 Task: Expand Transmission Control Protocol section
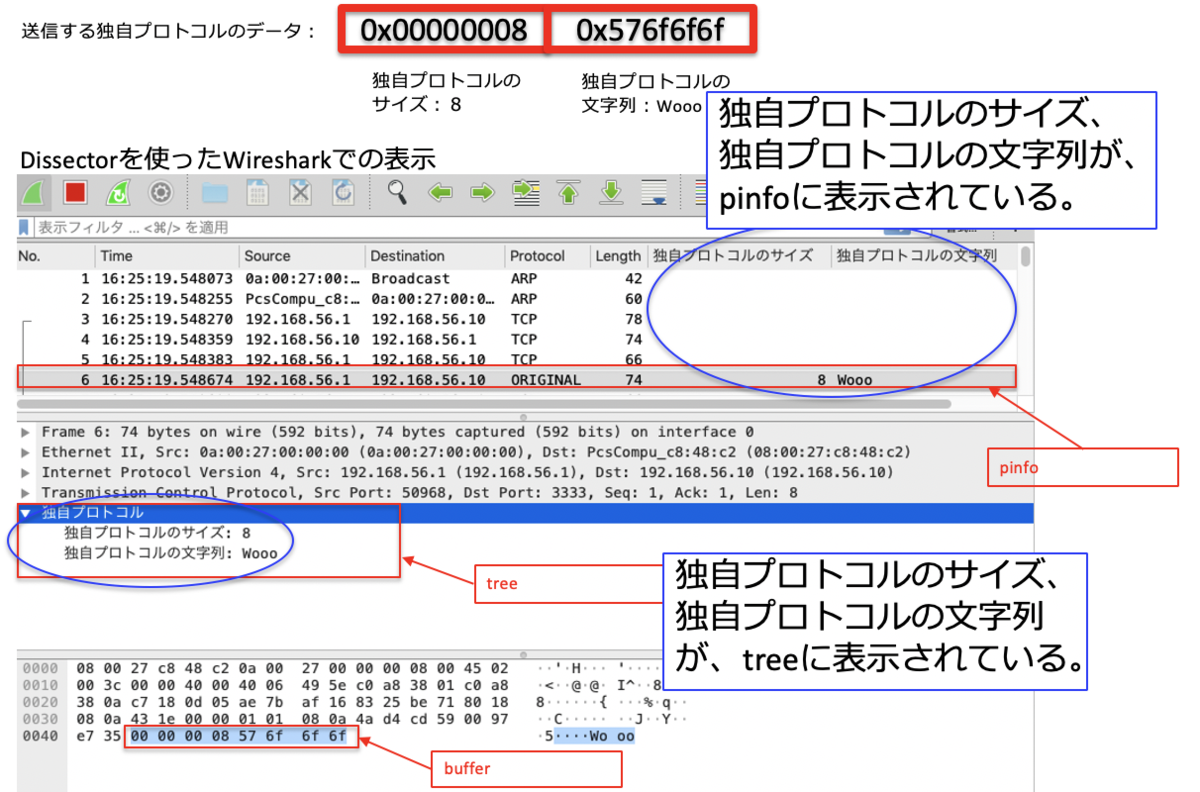coord(26,493)
